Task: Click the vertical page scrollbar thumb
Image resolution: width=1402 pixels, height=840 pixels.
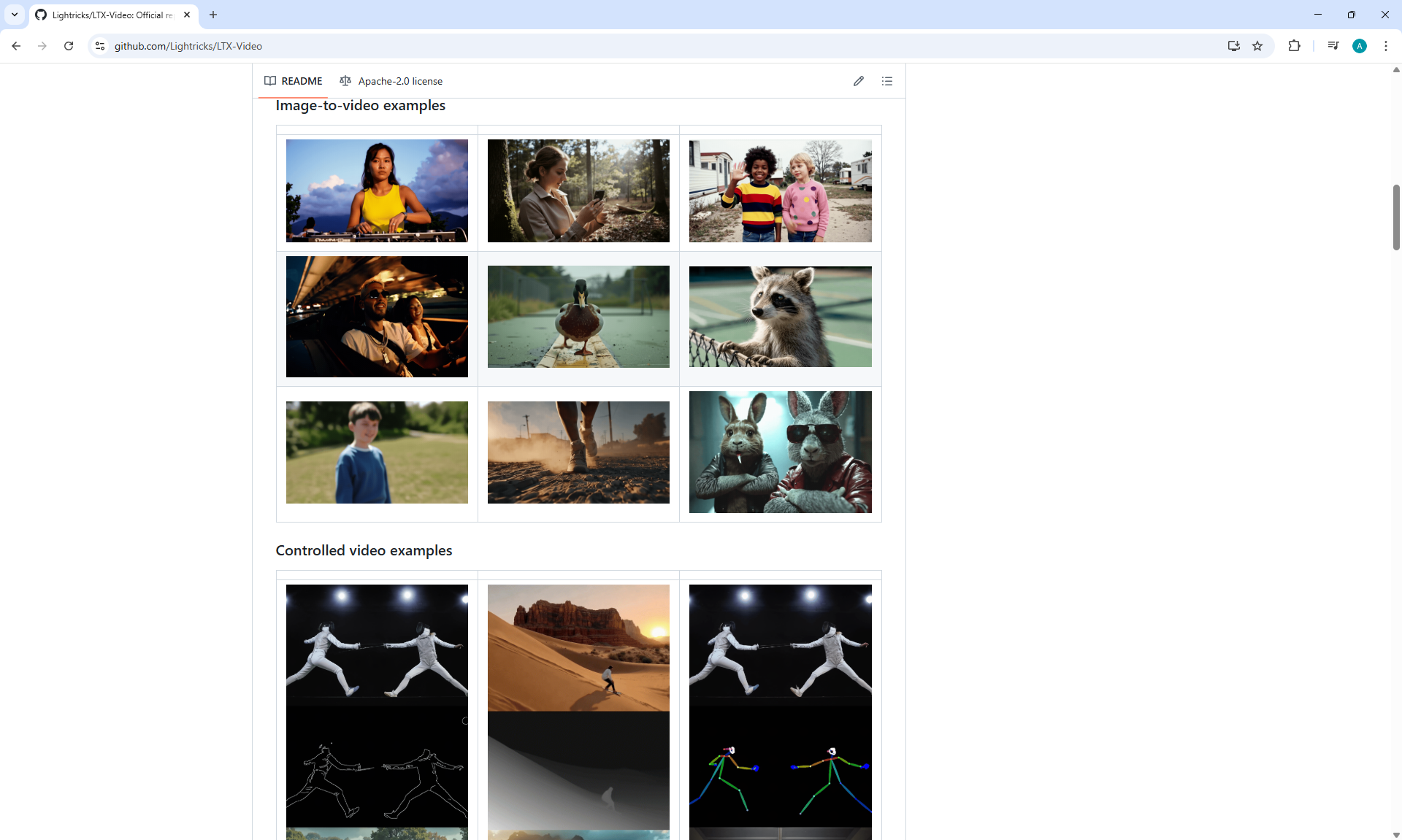Action: (x=1396, y=217)
